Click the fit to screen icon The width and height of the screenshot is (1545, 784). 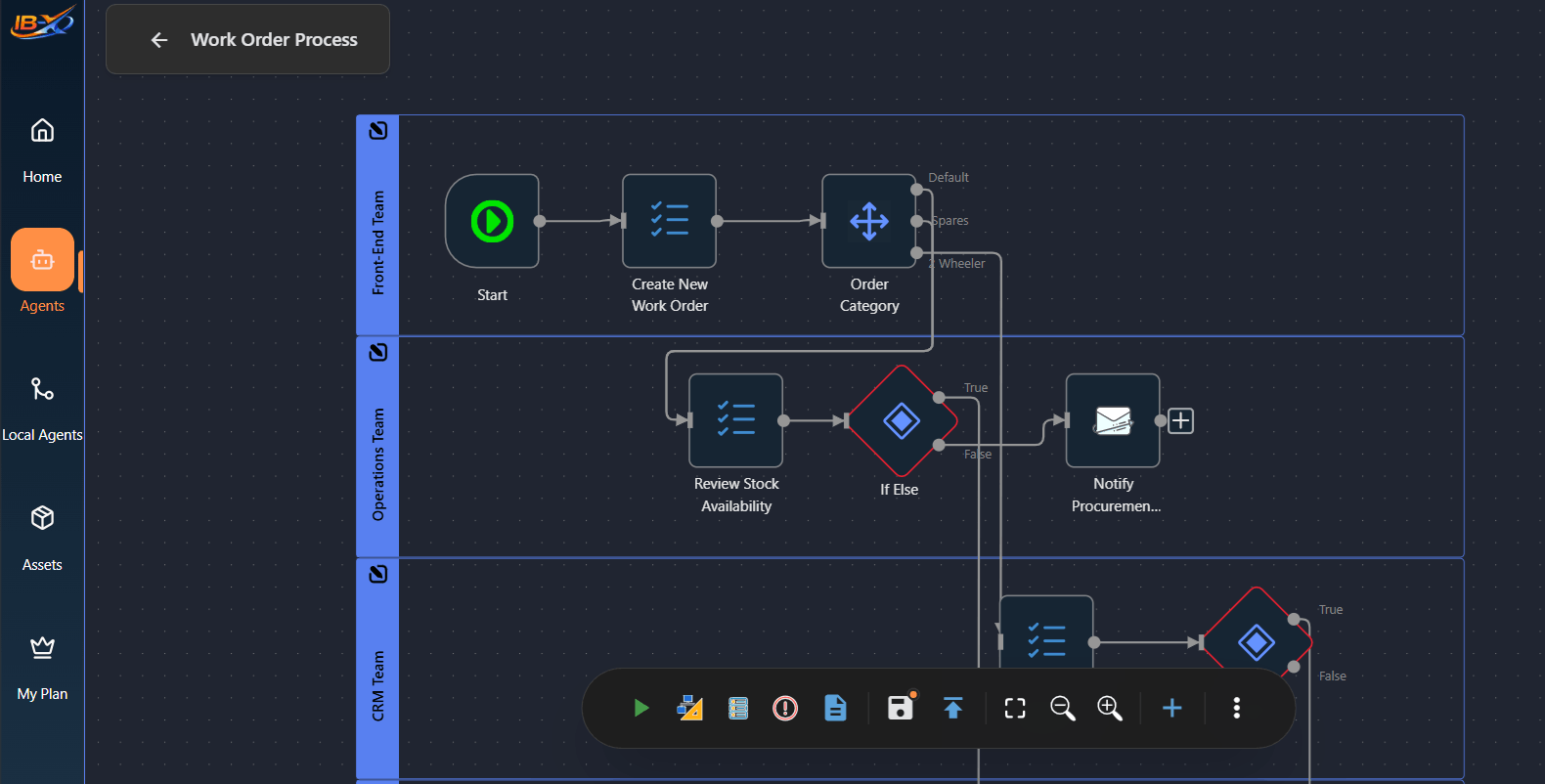[x=1015, y=708]
